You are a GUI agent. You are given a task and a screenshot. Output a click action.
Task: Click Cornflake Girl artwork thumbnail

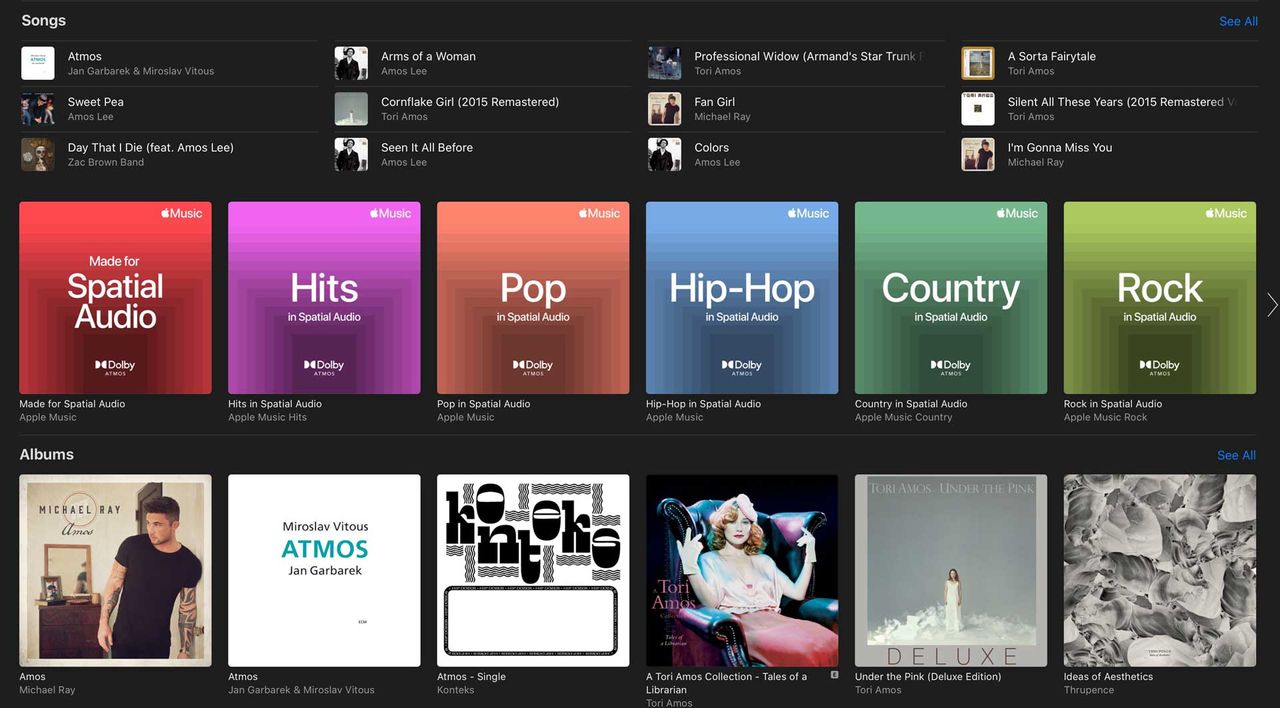351,109
